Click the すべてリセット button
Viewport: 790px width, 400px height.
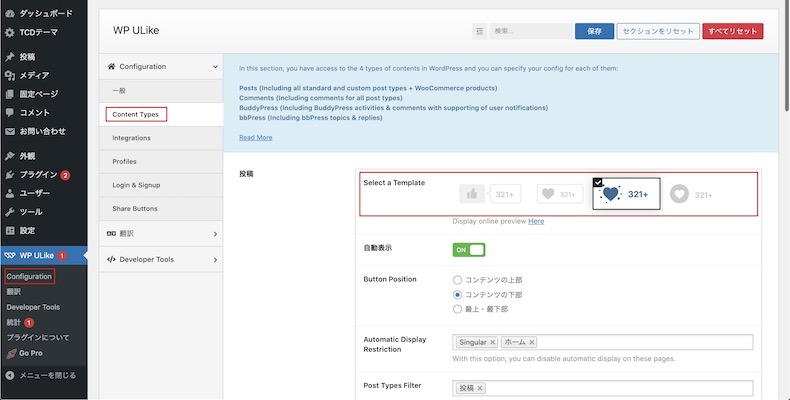pos(733,31)
